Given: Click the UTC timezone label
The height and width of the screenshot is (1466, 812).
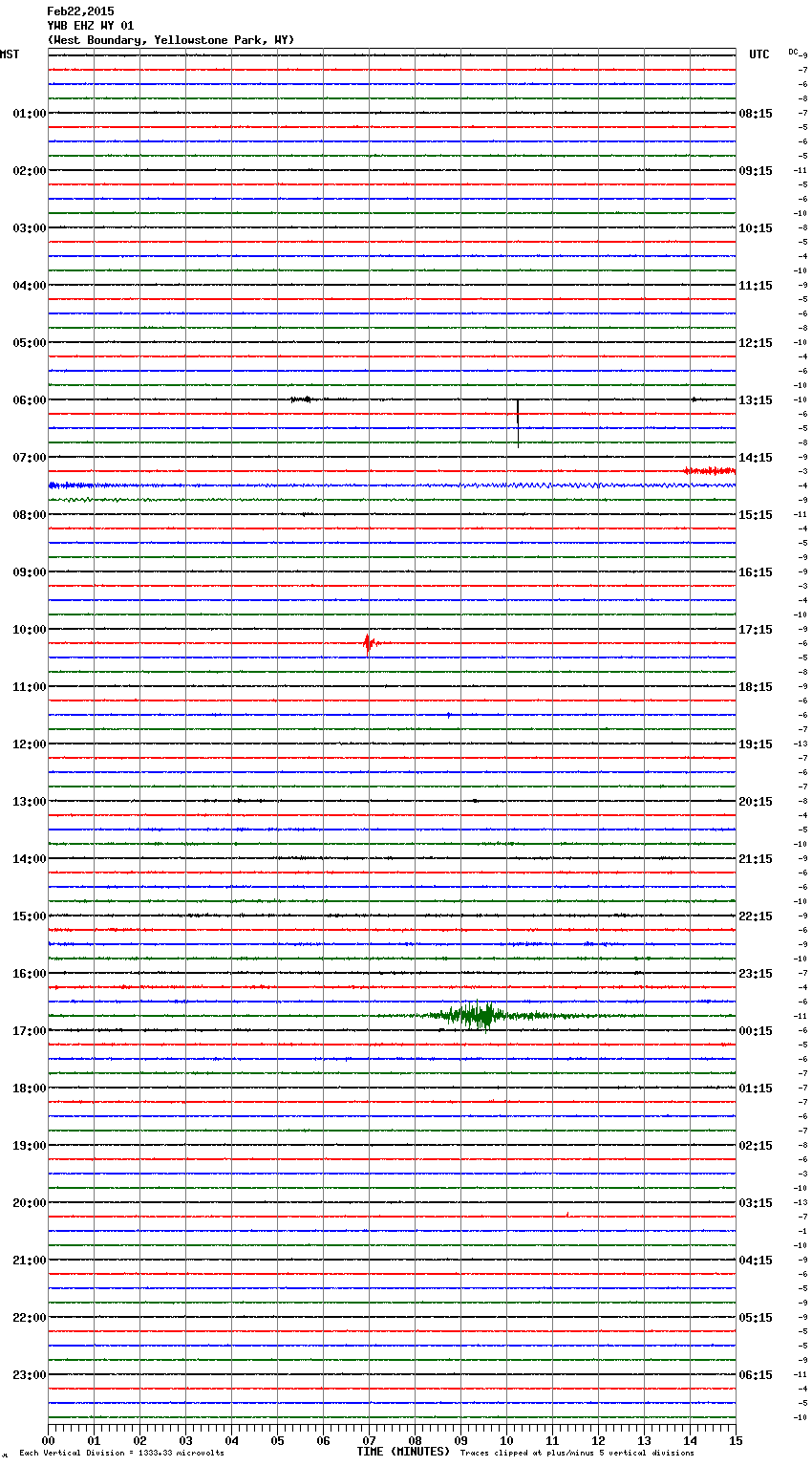Looking at the screenshot, I should 759,54.
